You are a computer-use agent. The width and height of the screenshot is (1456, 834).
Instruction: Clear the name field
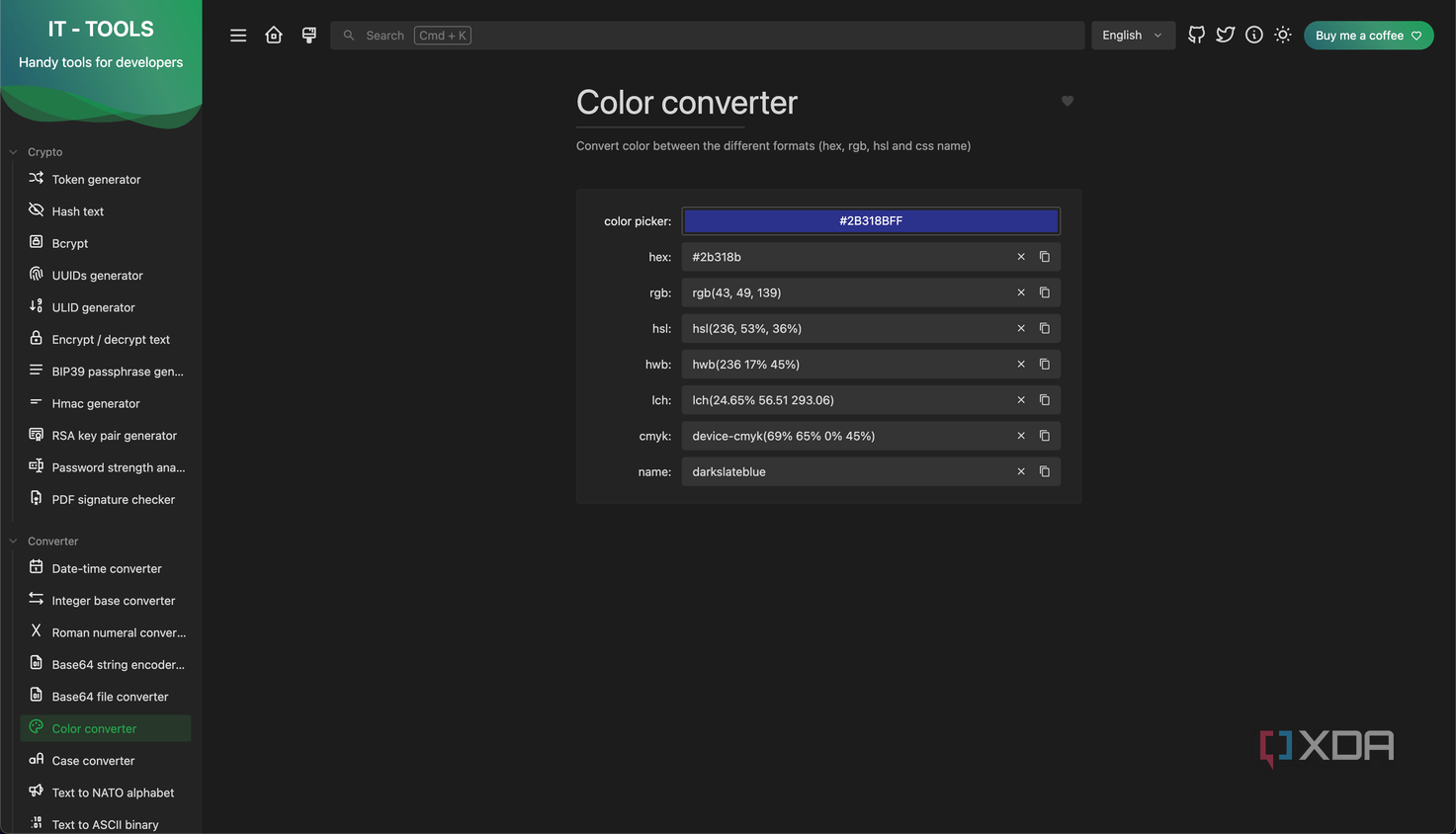coord(1021,472)
